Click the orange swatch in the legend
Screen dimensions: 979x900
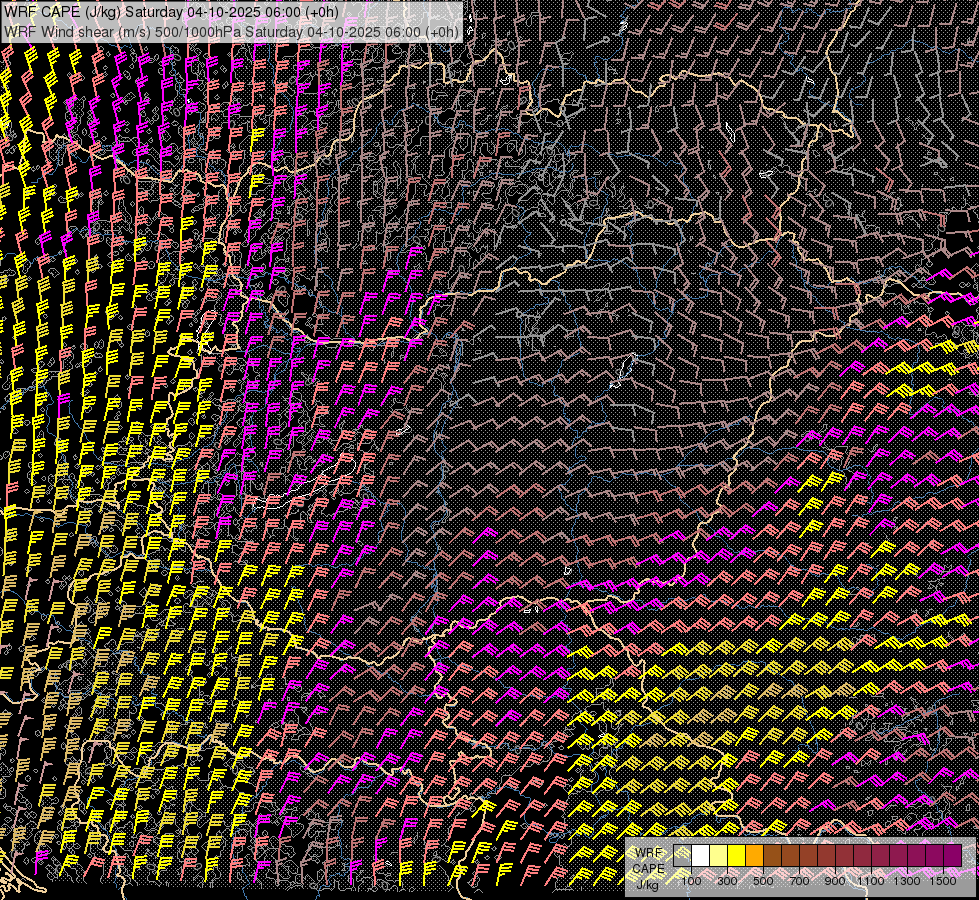[755, 855]
